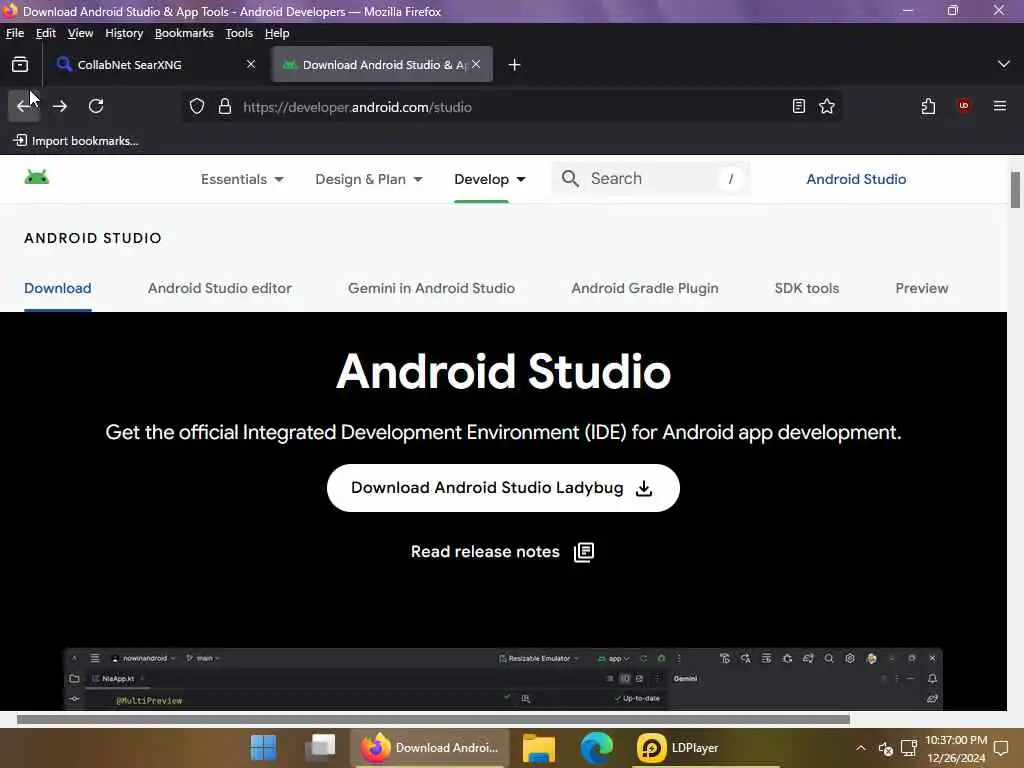Click the IDE preview screenshot image
Screen dimensions: 1024x768
503,679
